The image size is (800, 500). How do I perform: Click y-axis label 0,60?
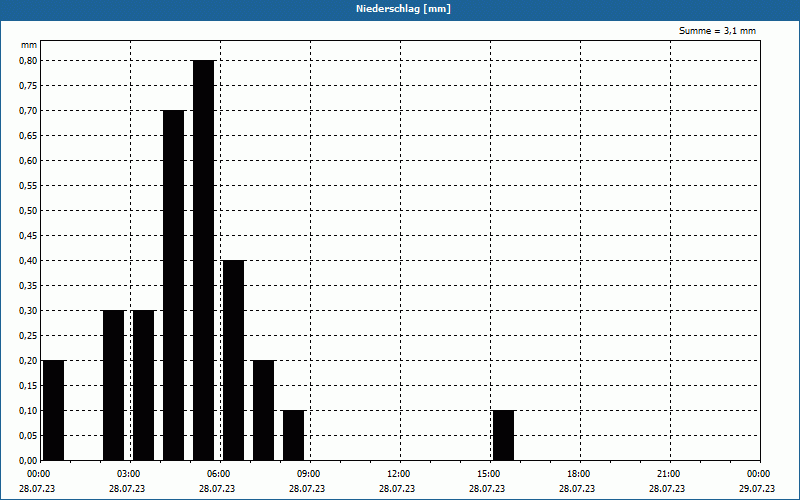(28, 161)
